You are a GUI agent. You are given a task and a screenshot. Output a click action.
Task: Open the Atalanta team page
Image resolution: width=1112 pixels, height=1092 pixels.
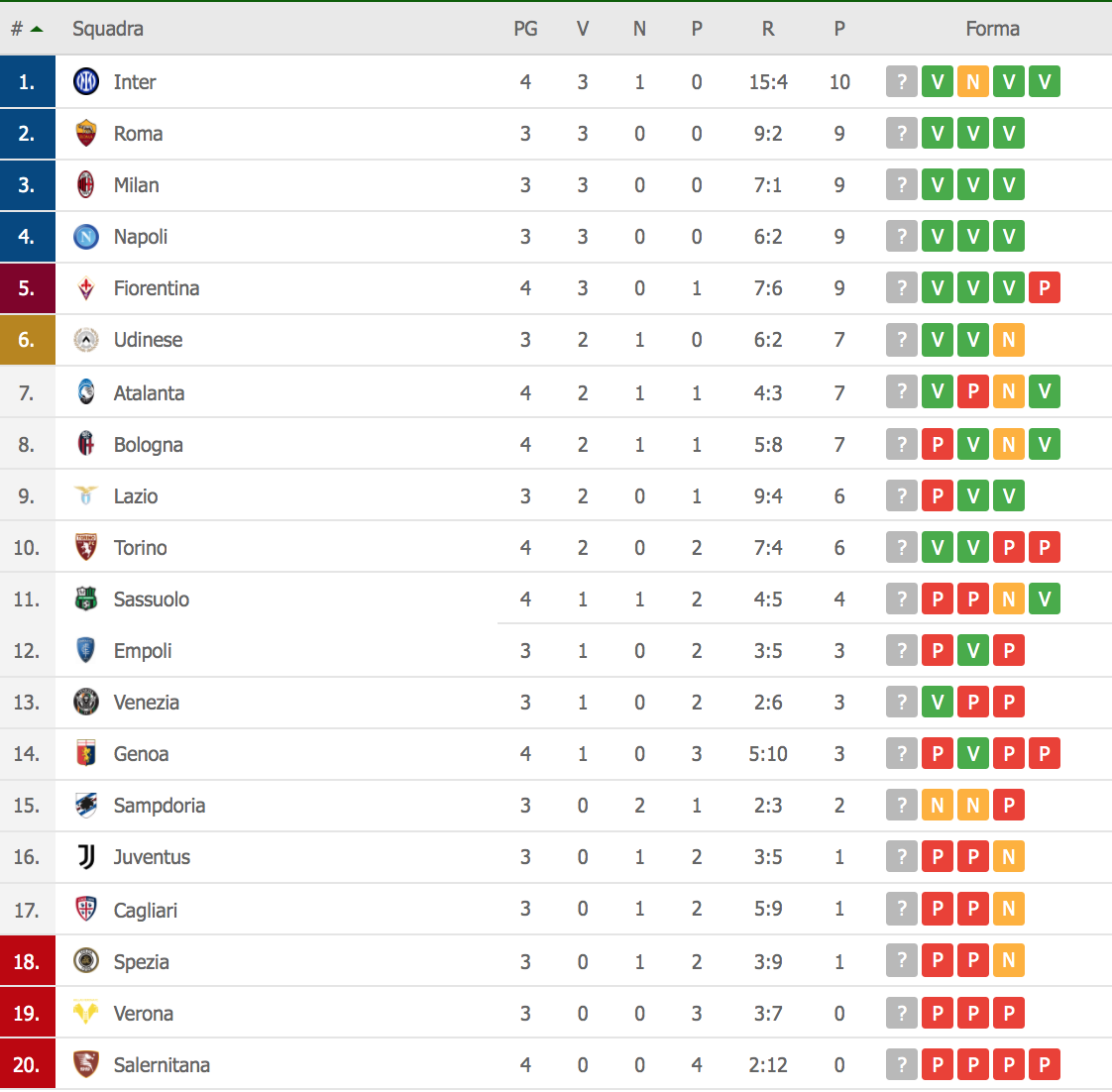pos(149,393)
